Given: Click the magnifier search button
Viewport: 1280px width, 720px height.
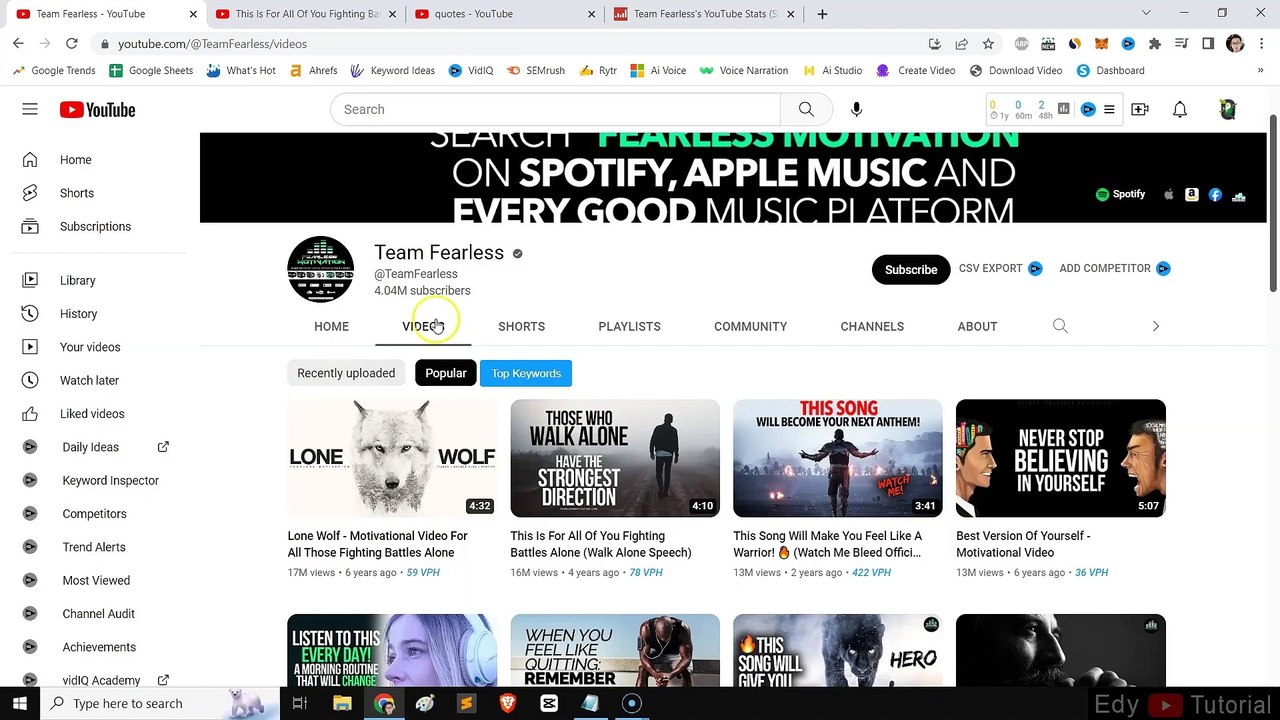Looking at the screenshot, I should tap(806, 109).
